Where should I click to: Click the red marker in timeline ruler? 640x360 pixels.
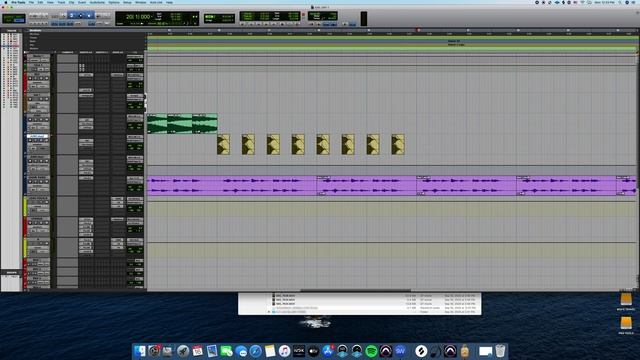tap(418, 30)
